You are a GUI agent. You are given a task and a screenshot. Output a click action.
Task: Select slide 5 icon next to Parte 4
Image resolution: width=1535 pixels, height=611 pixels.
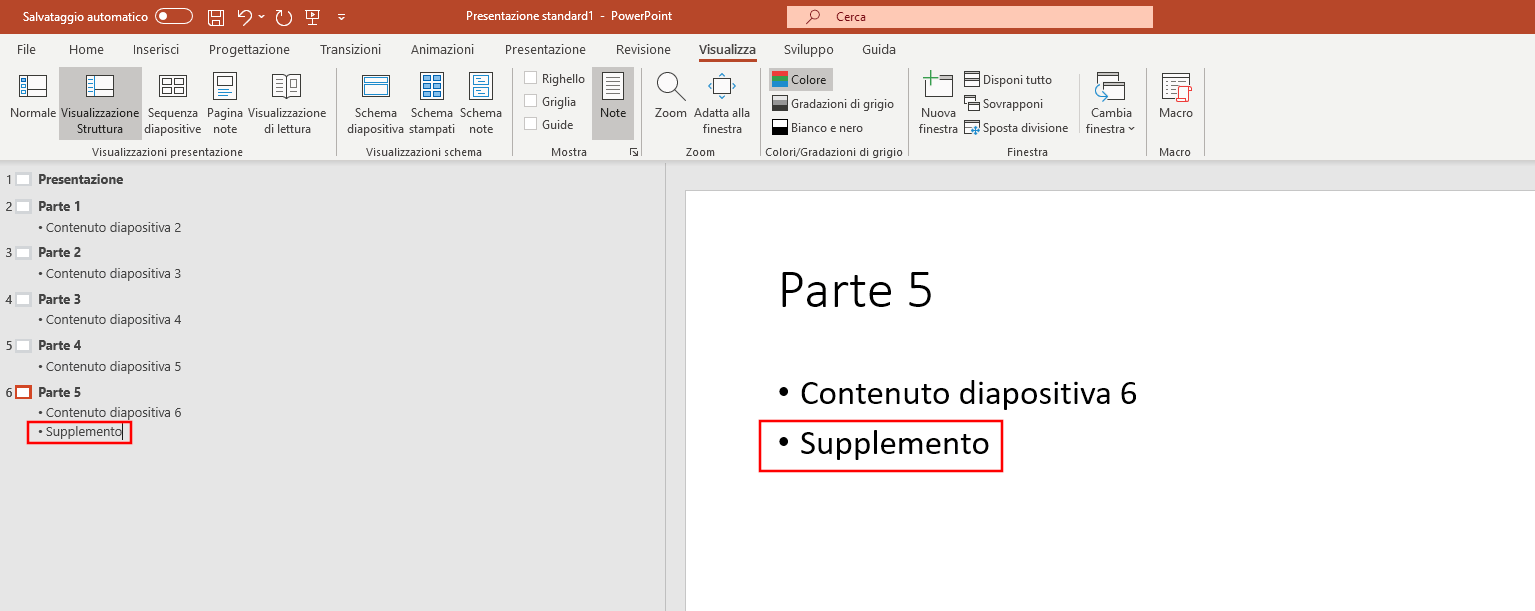pyautogui.click(x=24, y=345)
